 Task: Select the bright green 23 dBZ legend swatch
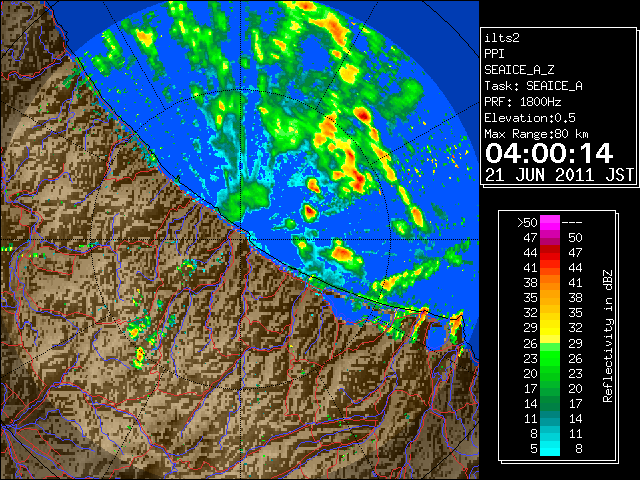coord(550,358)
